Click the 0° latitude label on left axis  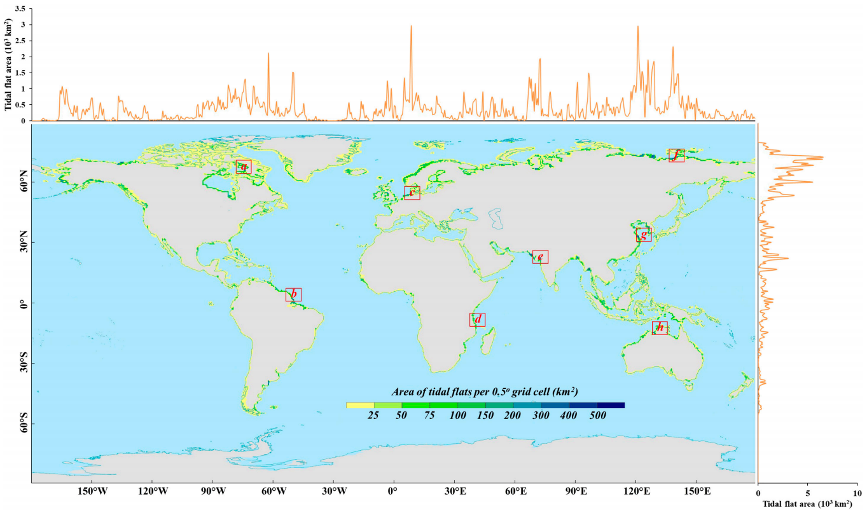[x=20, y=304]
